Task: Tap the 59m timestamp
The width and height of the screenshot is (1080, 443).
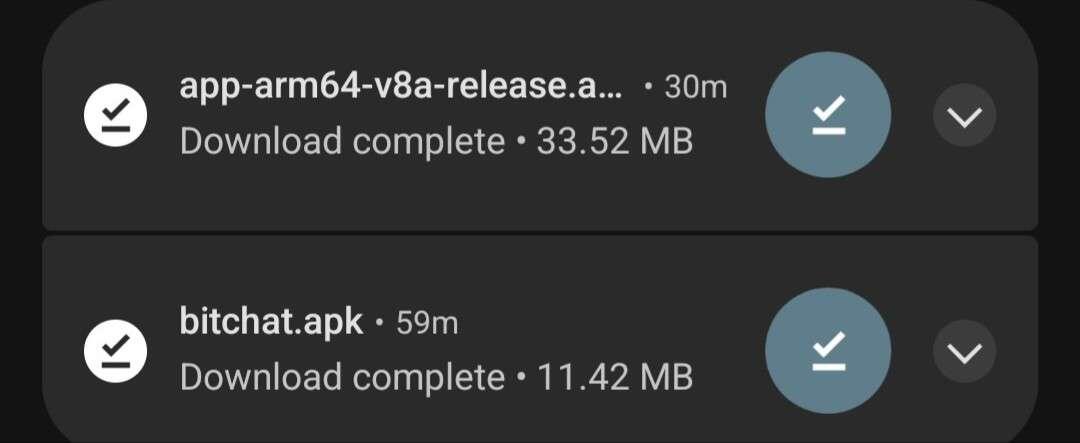Action: pyautogui.click(x=427, y=323)
